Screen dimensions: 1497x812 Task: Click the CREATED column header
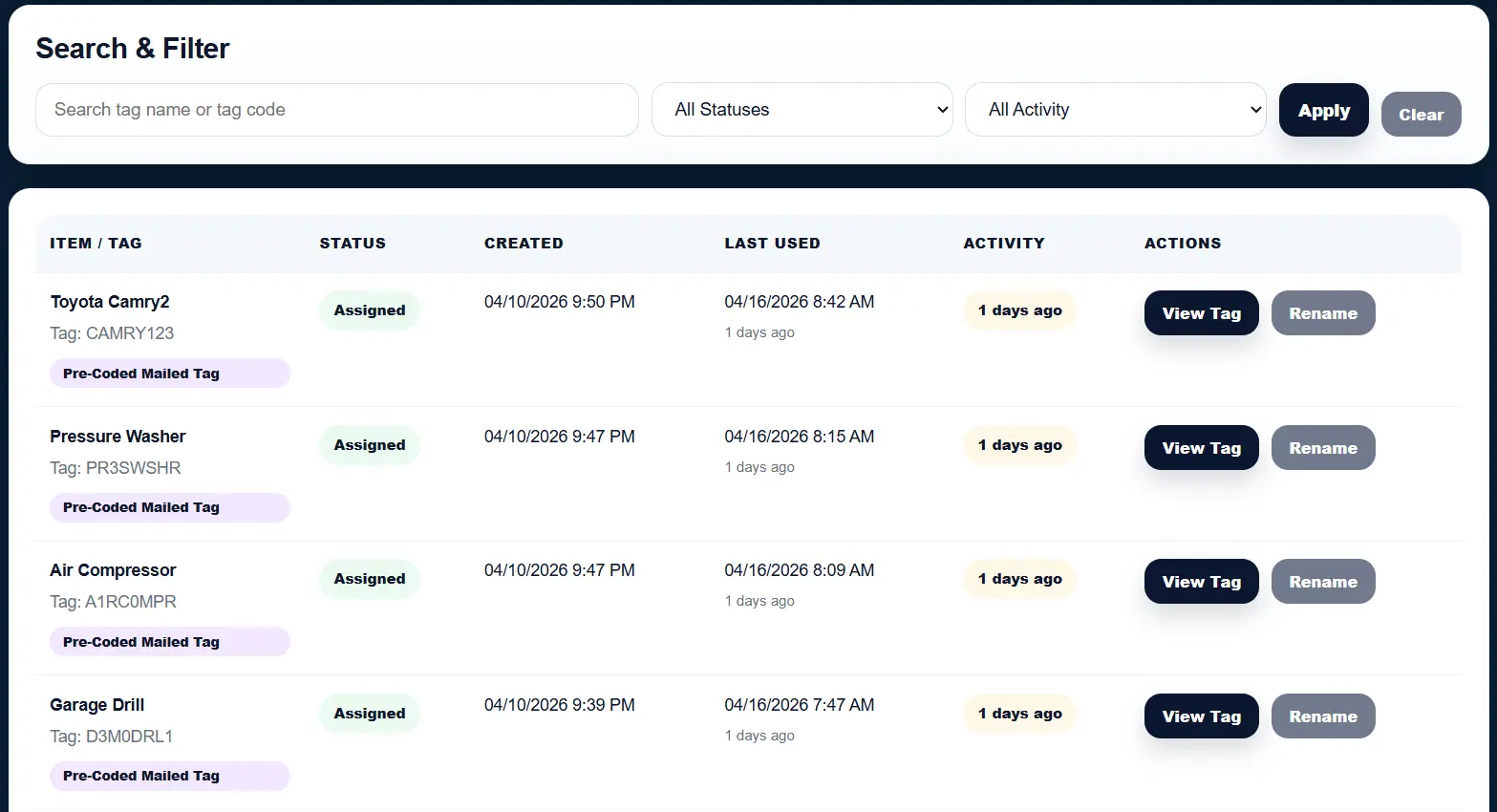[x=524, y=243]
